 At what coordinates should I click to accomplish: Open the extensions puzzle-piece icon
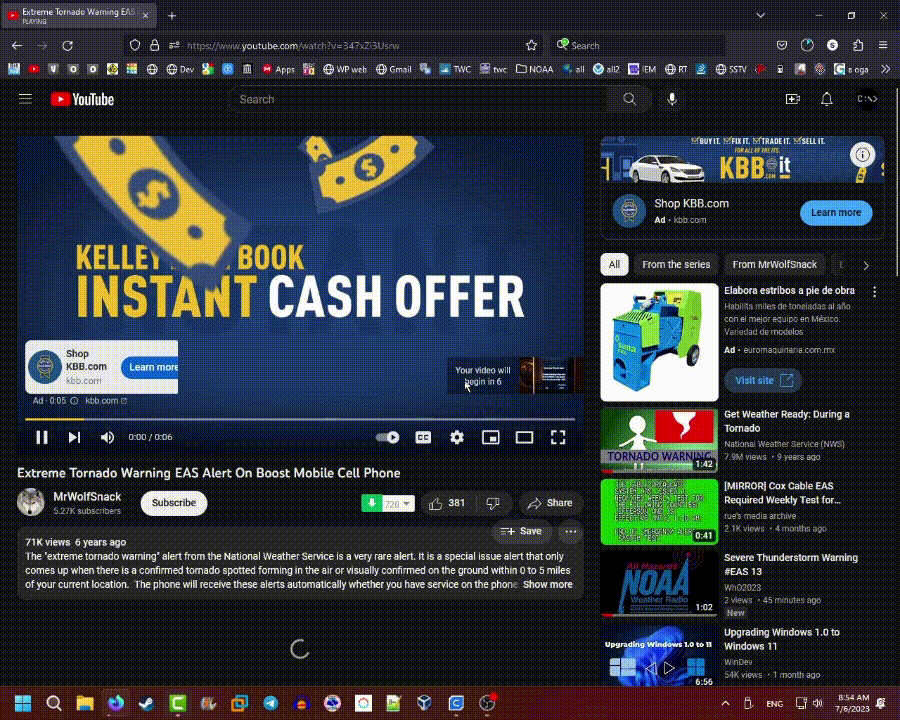pyautogui.click(x=858, y=45)
